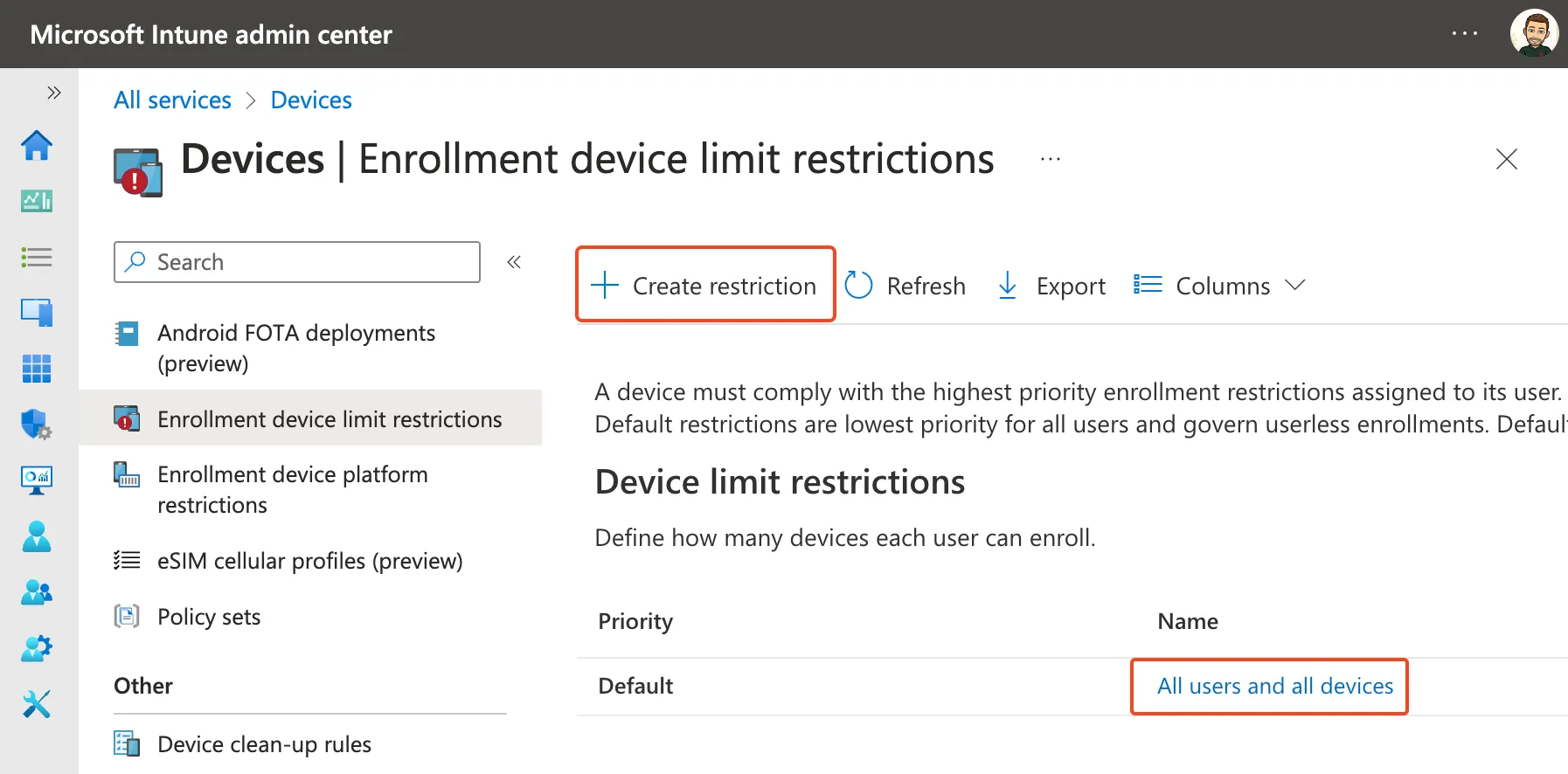Image resolution: width=1568 pixels, height=774 pixels.
Task: Click the eSIM cellular profiles list icon
Action: point(127,560)
